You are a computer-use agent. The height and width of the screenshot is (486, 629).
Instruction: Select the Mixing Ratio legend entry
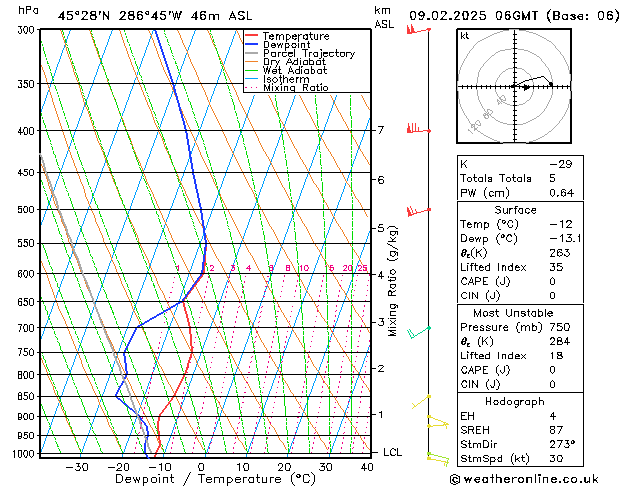point(287,87)
